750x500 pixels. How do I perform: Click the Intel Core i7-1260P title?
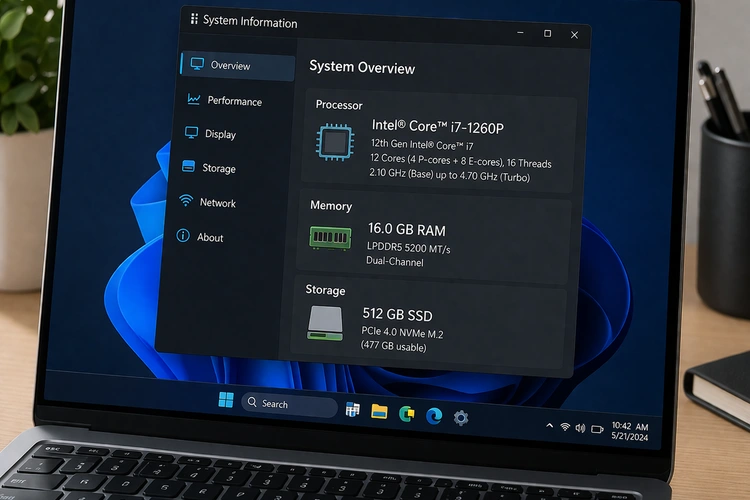(438, 127)
